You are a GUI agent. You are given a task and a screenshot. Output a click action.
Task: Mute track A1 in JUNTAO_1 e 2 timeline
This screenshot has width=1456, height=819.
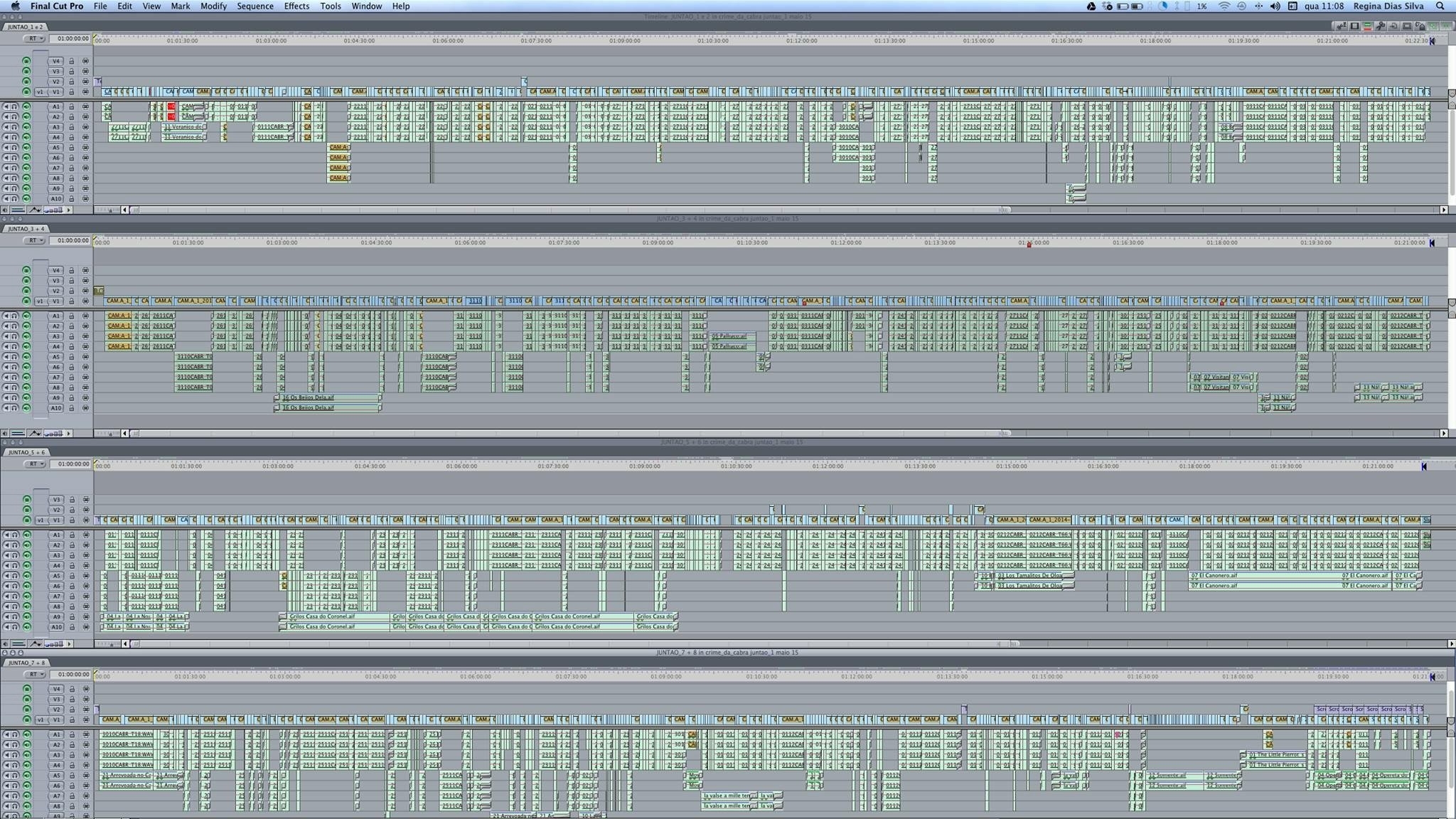[6, 107]
